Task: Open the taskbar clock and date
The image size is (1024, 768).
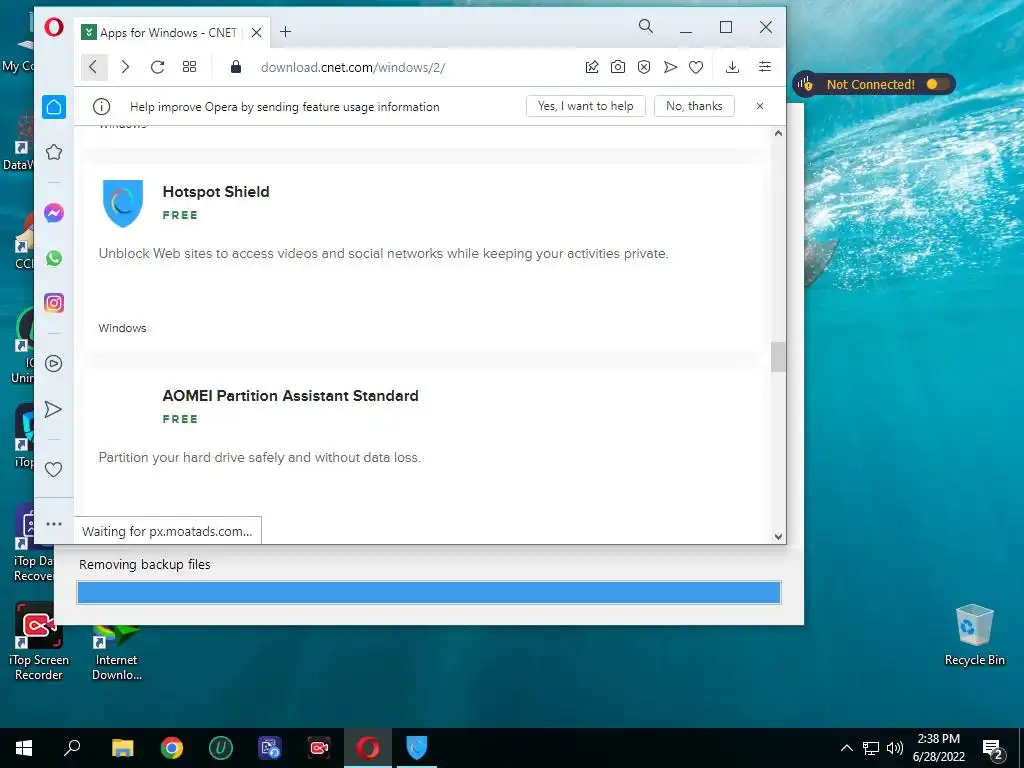Action: [938, 748]
